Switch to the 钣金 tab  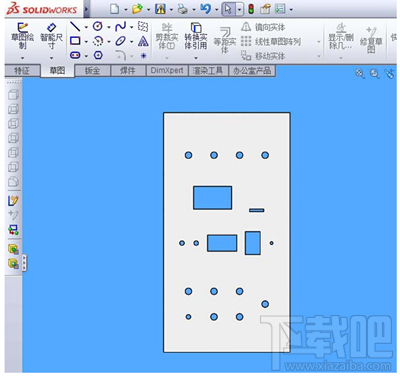tap(92, 71)
